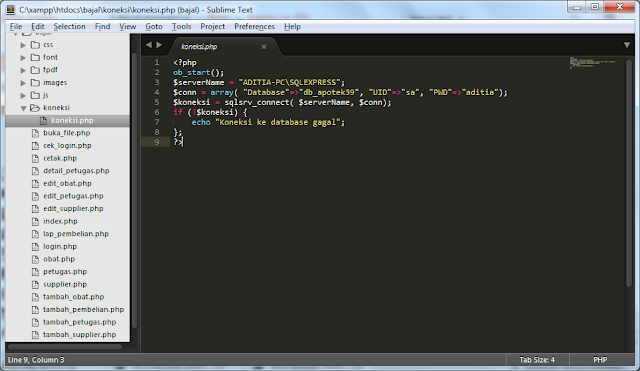
Task: Open edit_supplier.php from the sidebar
Action: click(x=73, y=209)
